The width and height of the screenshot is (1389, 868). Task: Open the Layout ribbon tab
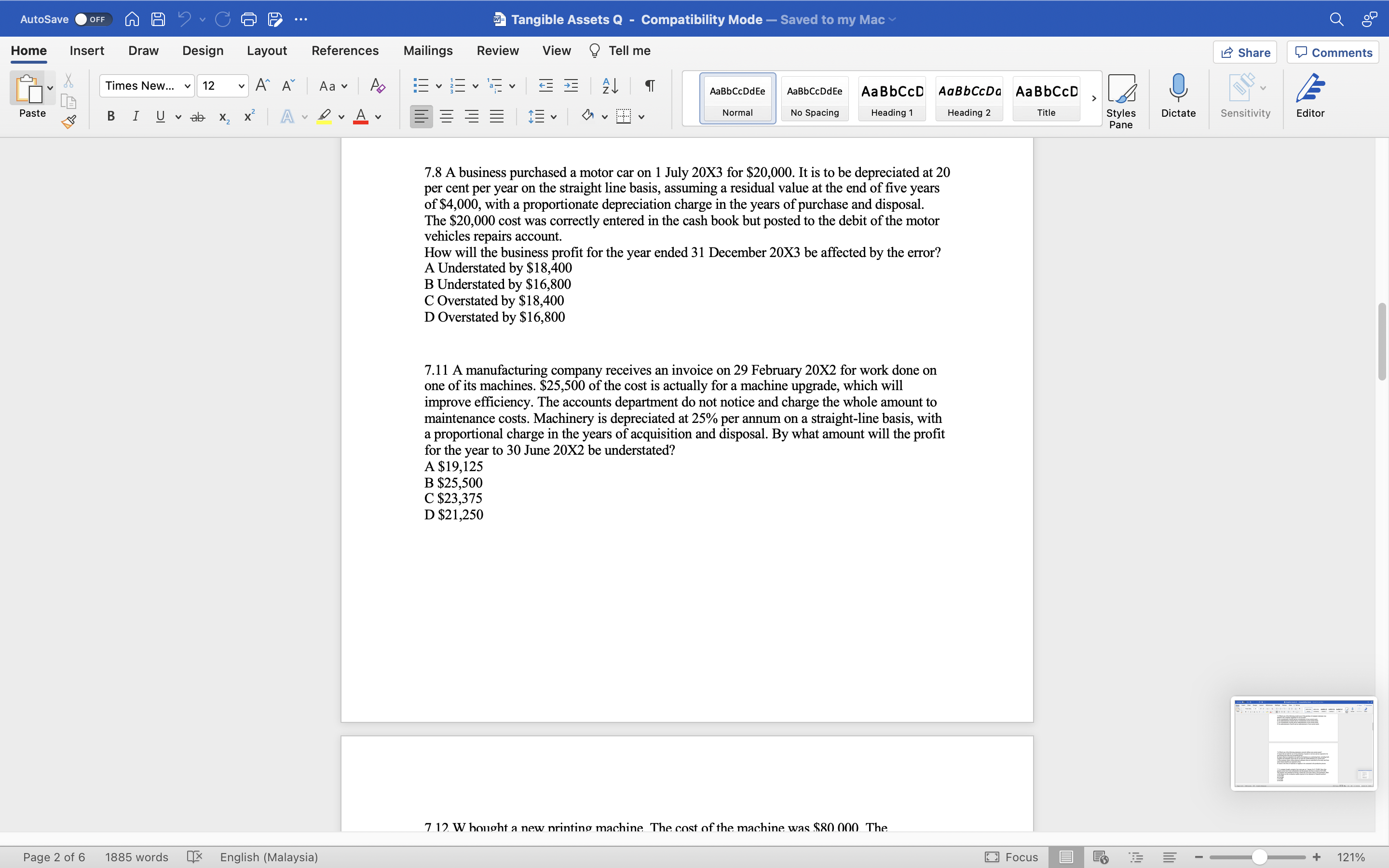tap(266, 51)
